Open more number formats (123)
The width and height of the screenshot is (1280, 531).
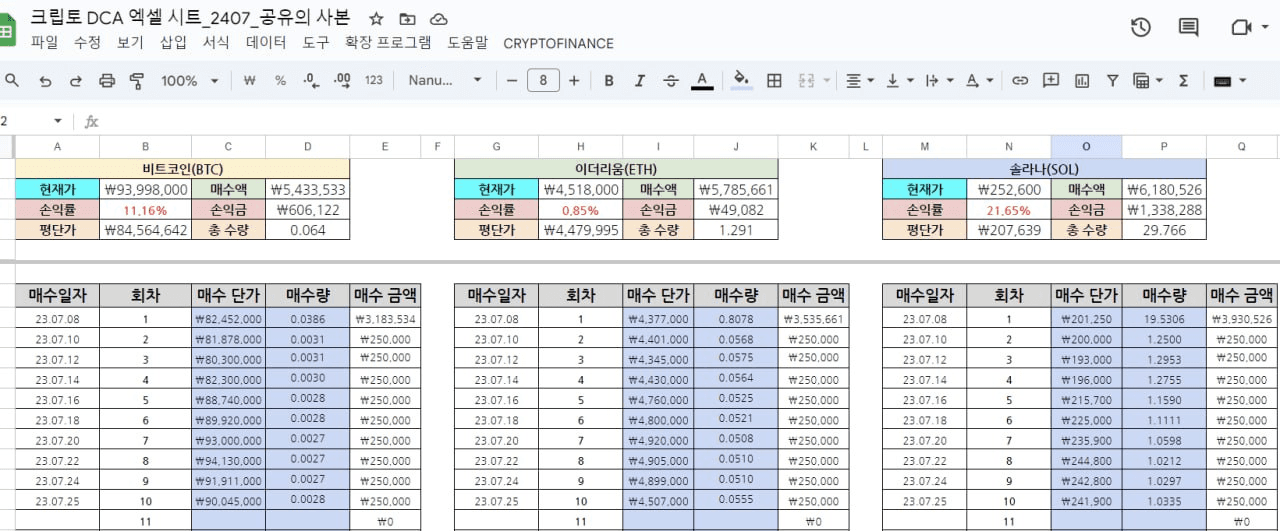pos(374,81)
